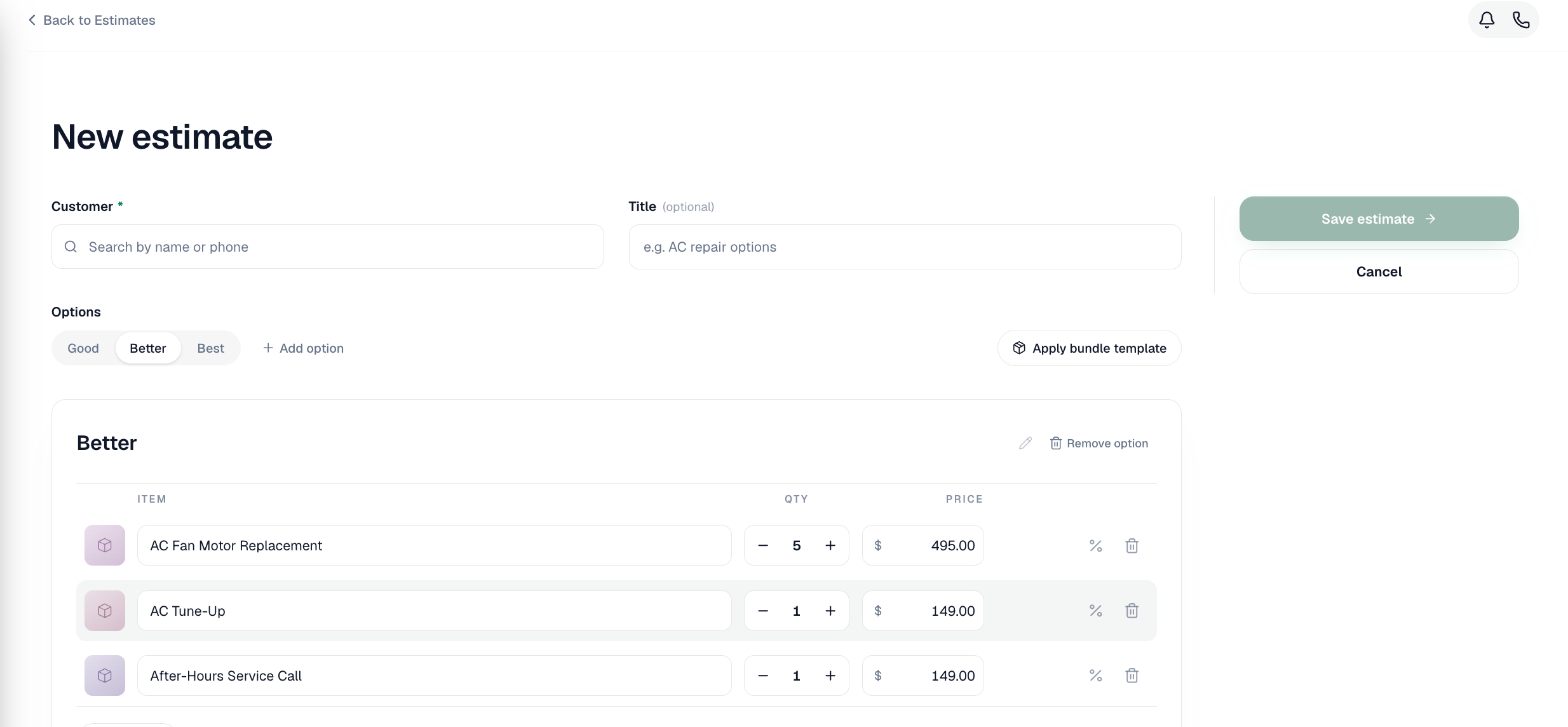Select the Better option tab
This screenshot has width=1568, height=727.
148,348
